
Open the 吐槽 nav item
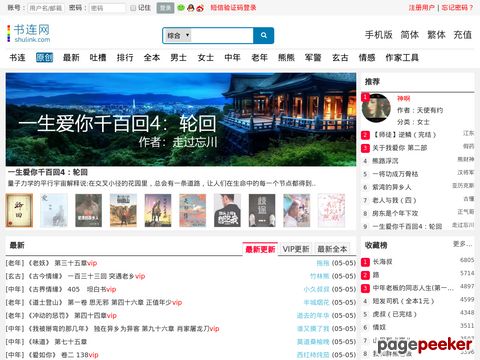pos(98,58)
